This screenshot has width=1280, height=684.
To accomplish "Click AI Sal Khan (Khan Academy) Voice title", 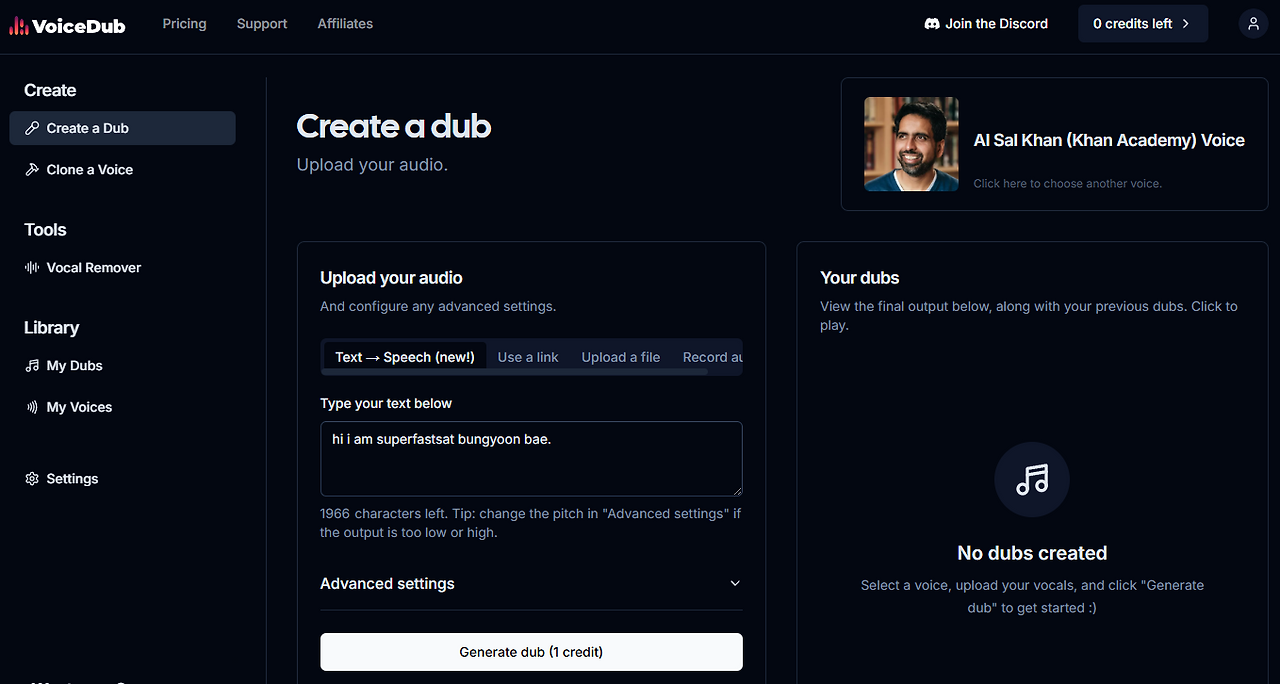I will click(x=1109, y=141).
